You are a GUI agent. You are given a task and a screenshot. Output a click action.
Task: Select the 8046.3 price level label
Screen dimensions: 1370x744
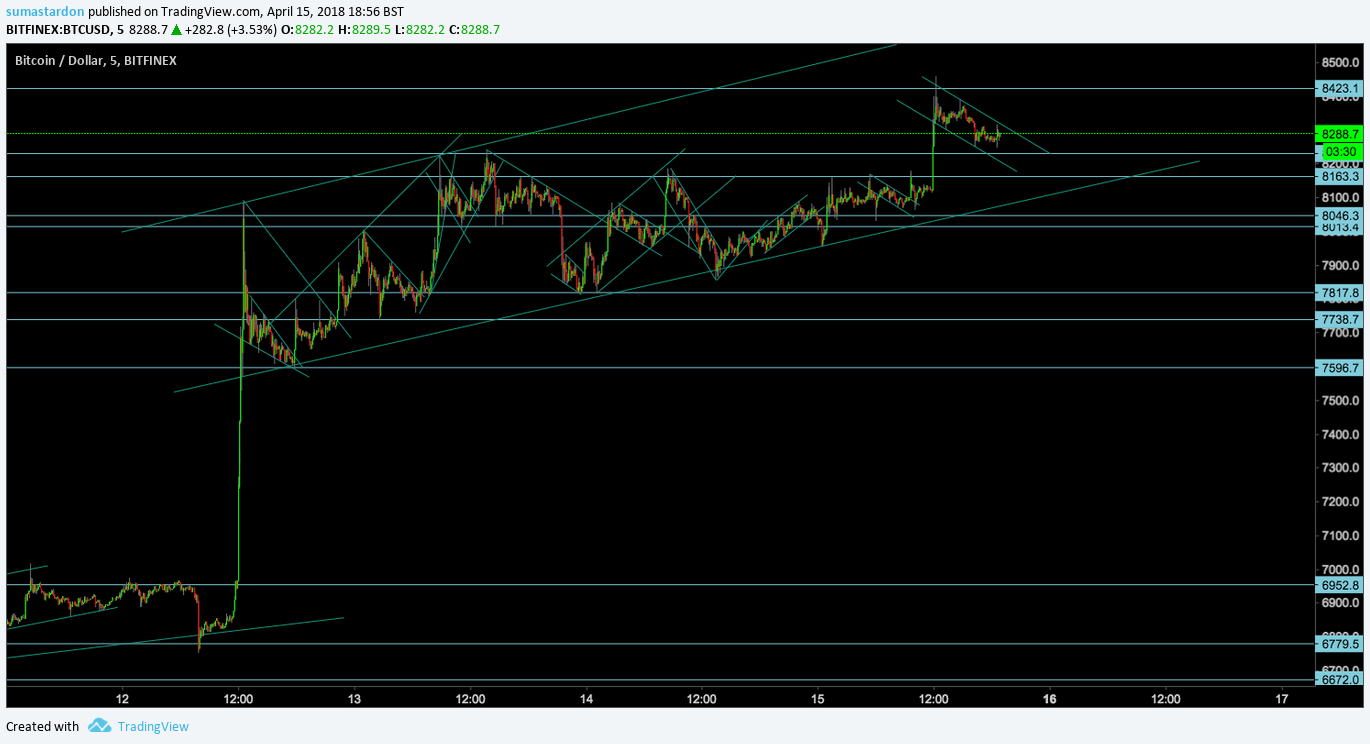pos(1341,216)
